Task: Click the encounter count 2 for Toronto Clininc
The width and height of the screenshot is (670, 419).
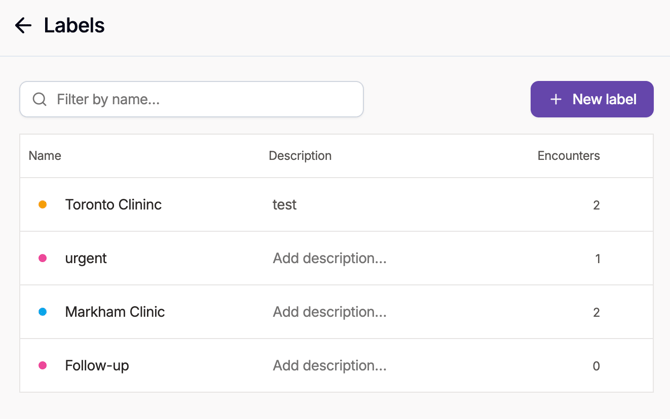Action: pyautogui.click(x=597, y=205)
